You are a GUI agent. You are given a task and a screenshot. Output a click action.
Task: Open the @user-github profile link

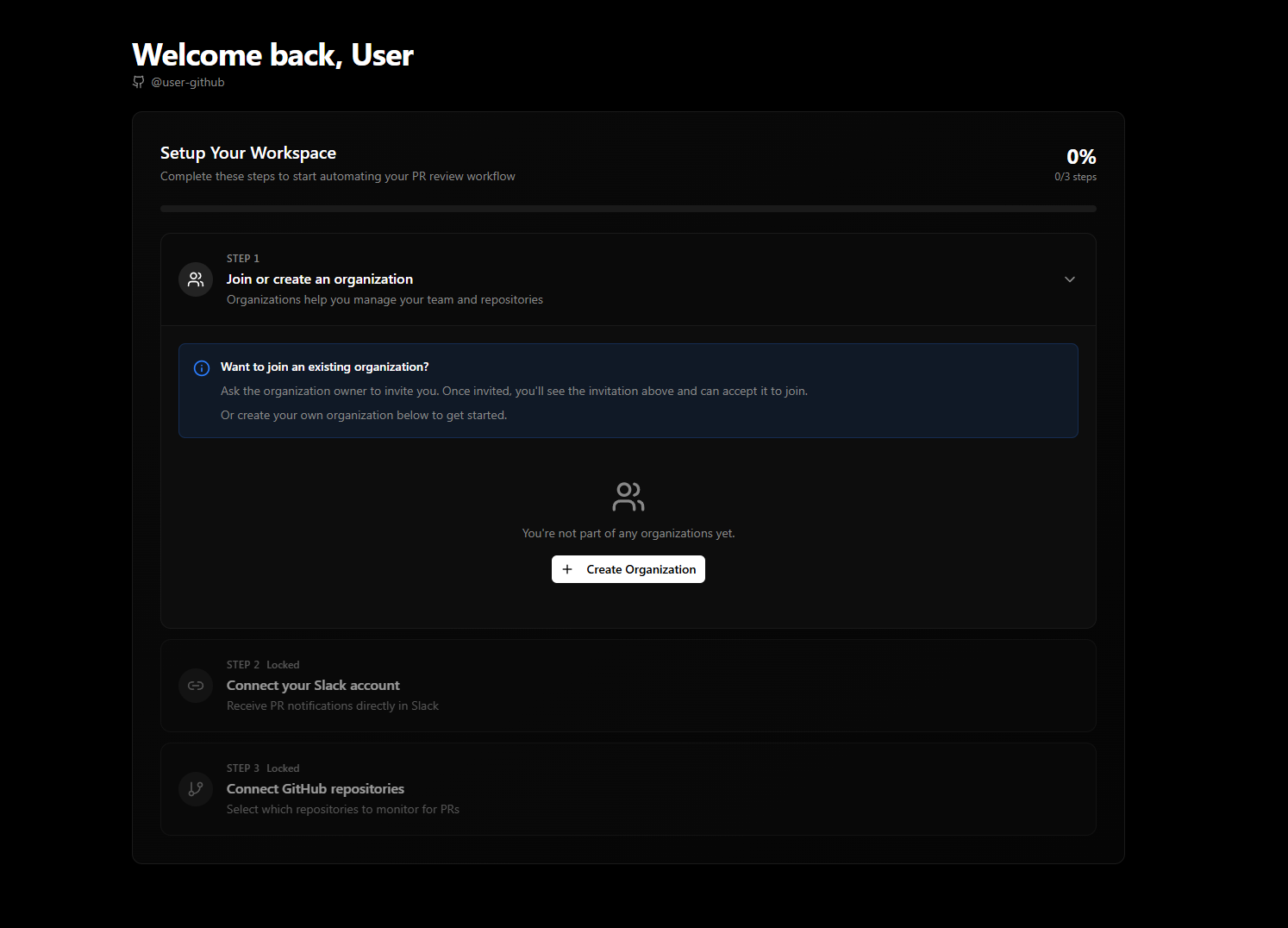coord(187,82)
